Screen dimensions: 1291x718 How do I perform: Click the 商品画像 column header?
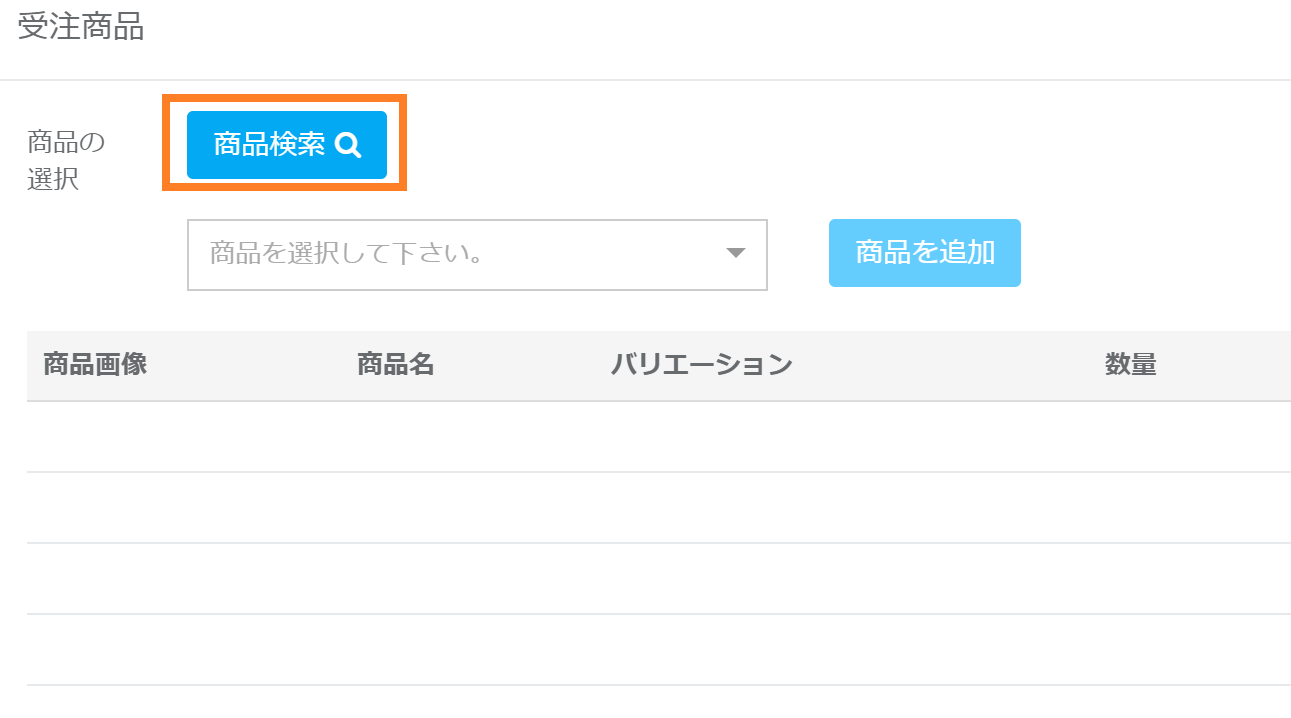click(x=95, y=365)
